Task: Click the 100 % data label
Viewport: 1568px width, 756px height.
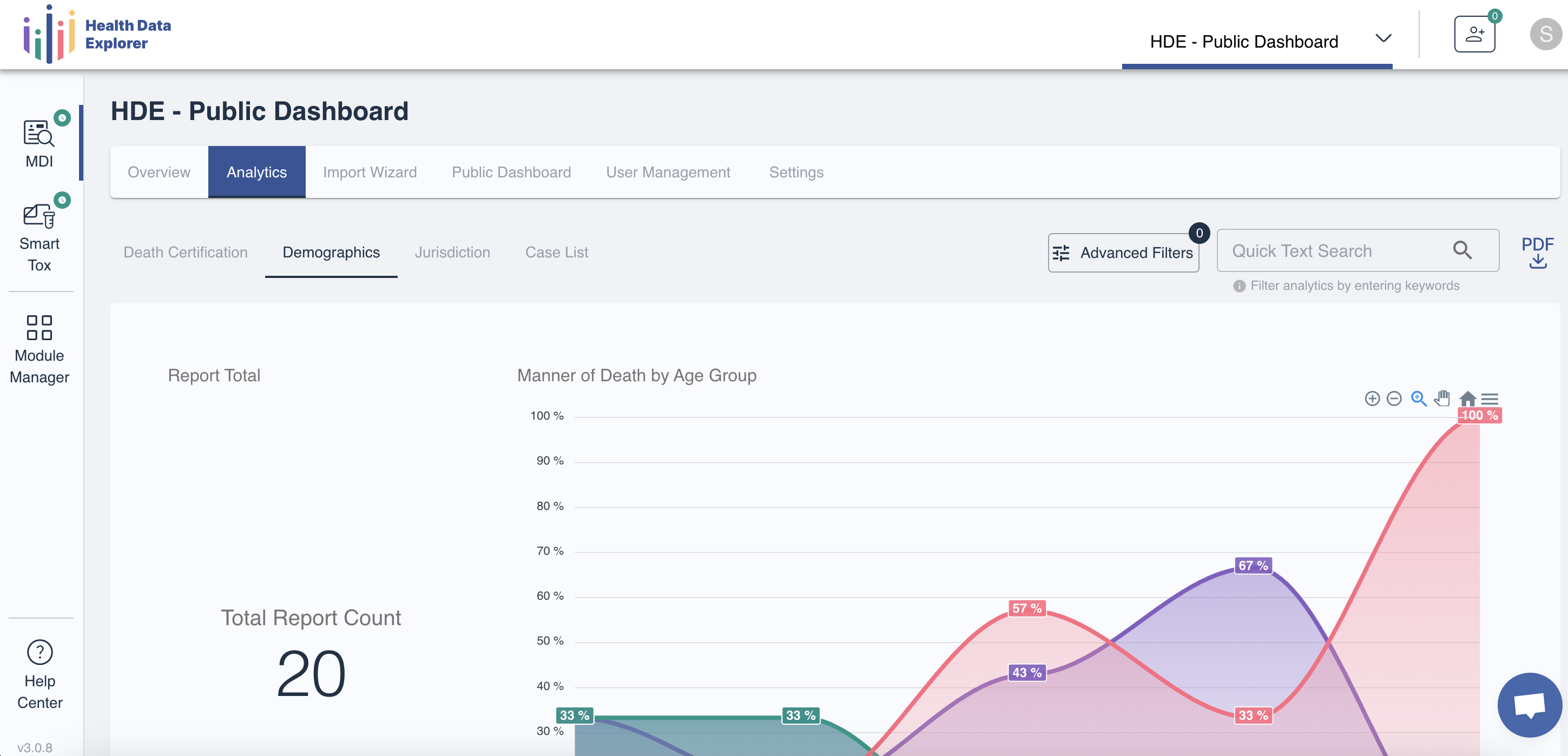Action: [x=1480, y=415]
